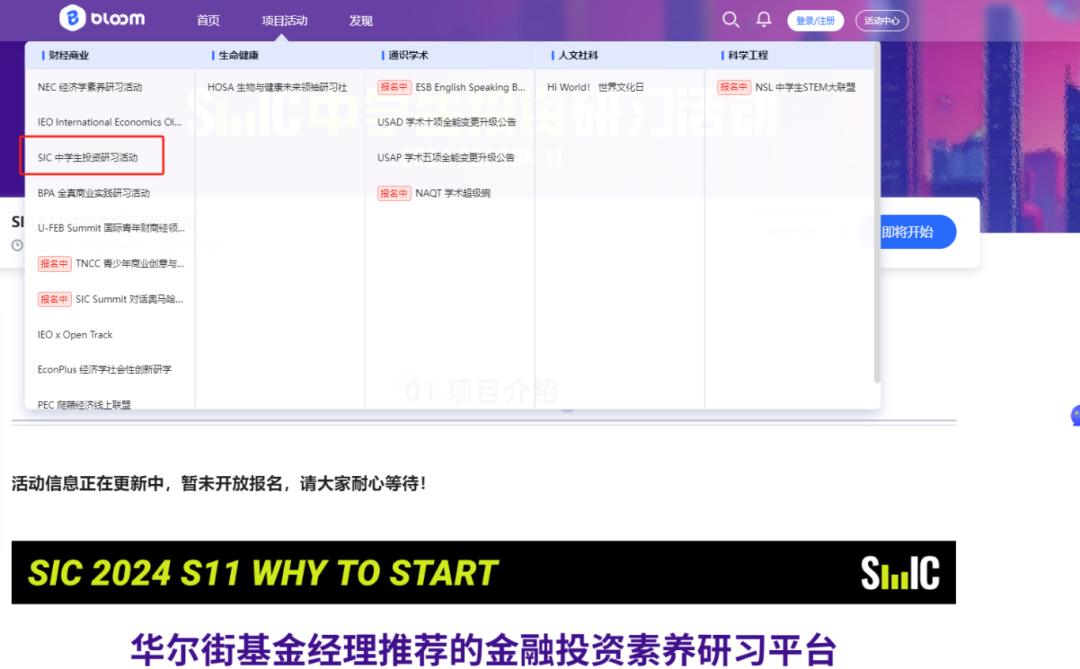Image resolution: width=1080 pixels, height=669 pixels.
Task: Click the 华尔街基金经理推荐 headline text
Action: point(483,649)
